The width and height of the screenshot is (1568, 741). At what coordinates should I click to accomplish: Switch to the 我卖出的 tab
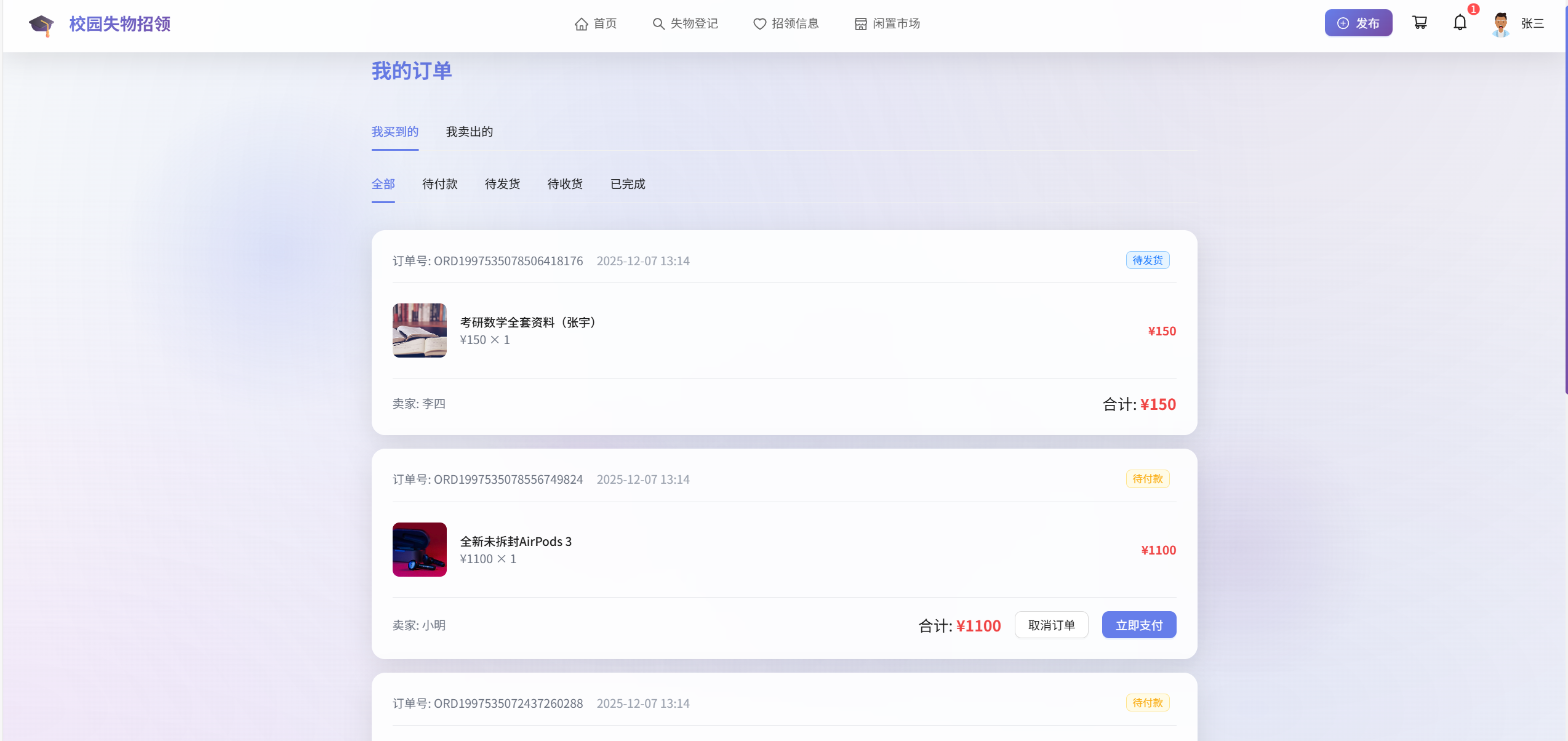[469, 132]
